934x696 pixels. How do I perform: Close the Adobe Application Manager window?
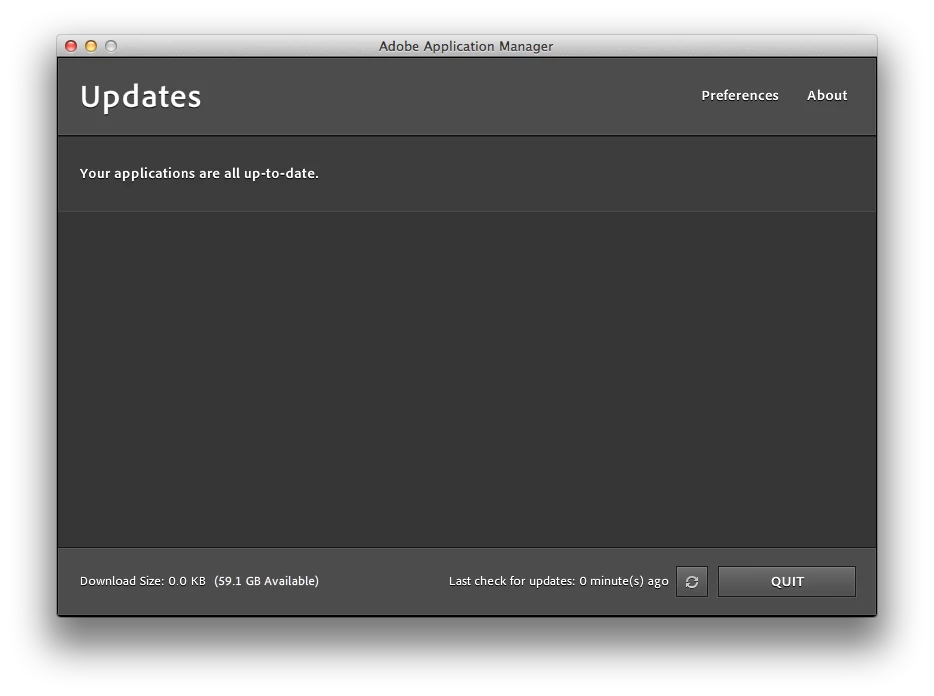click(x=71, y=46)
